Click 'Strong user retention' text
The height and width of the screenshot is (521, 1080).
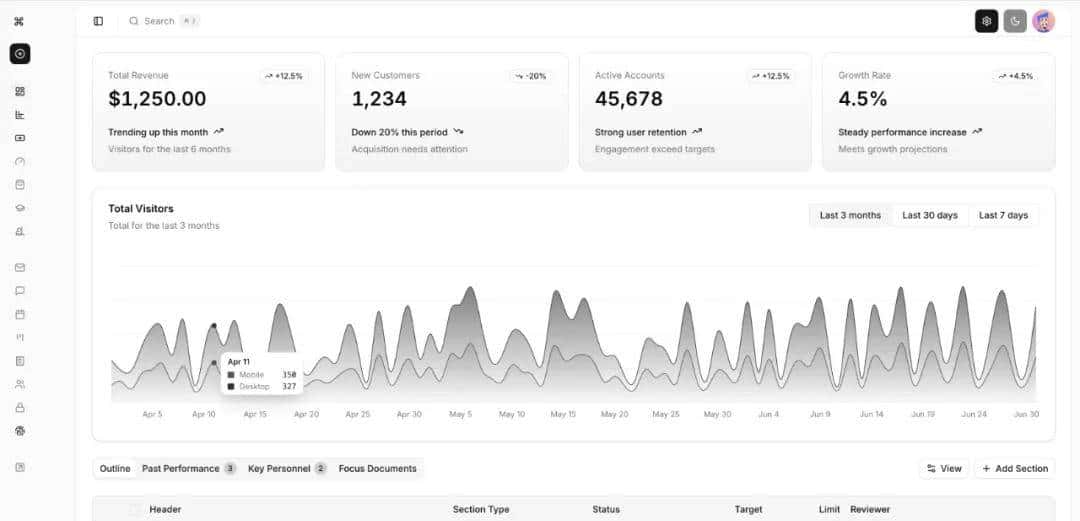pos(641,132)
